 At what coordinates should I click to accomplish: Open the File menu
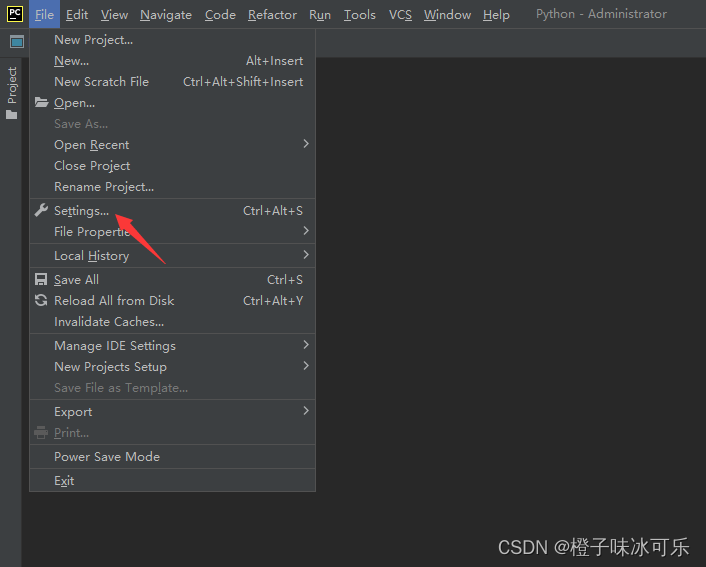coord(45,14)
